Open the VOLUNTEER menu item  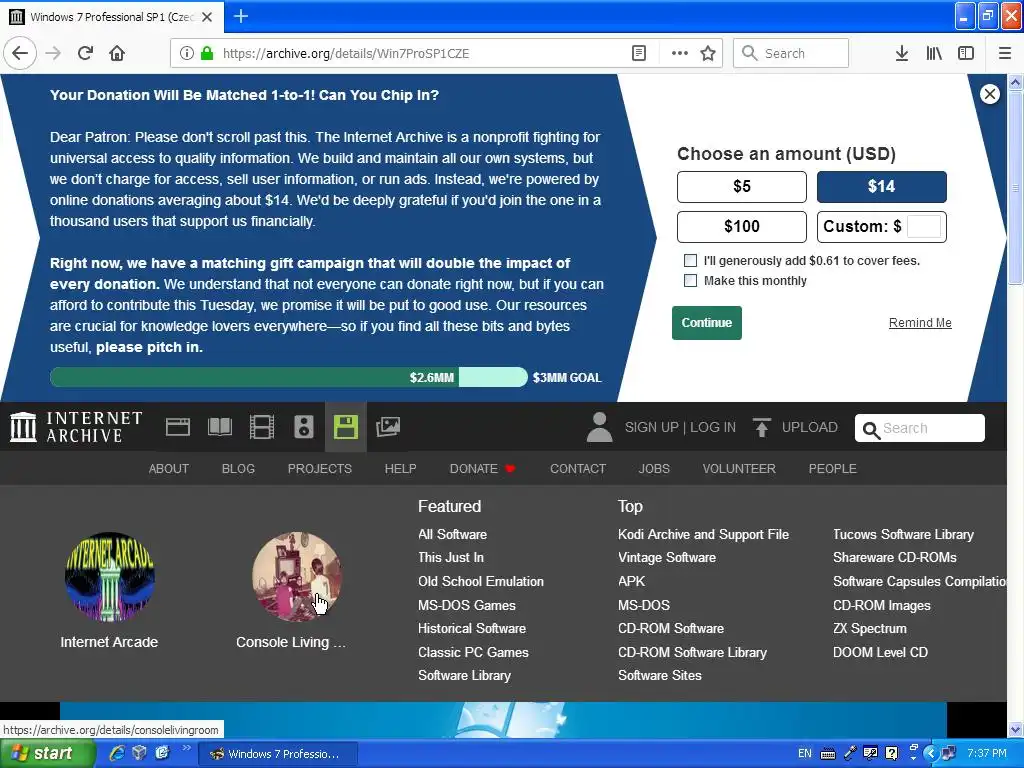click(739, 469)
